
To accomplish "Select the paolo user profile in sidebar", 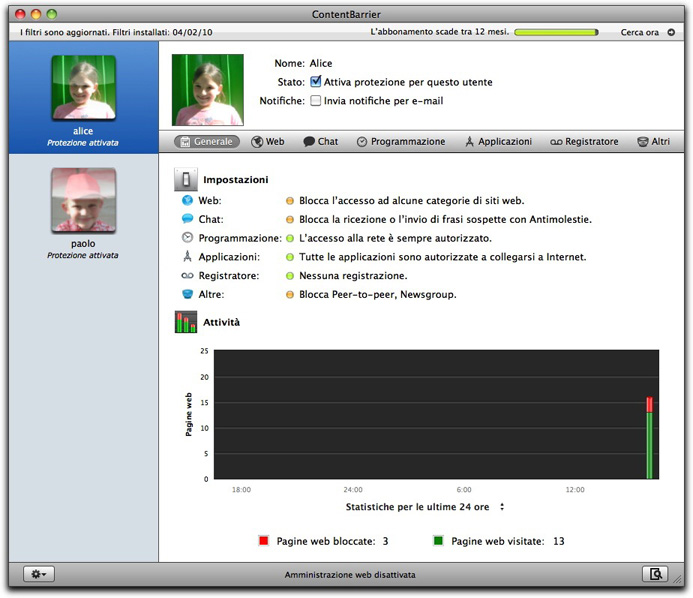I will pyautogui.click(x=83, y=212).
